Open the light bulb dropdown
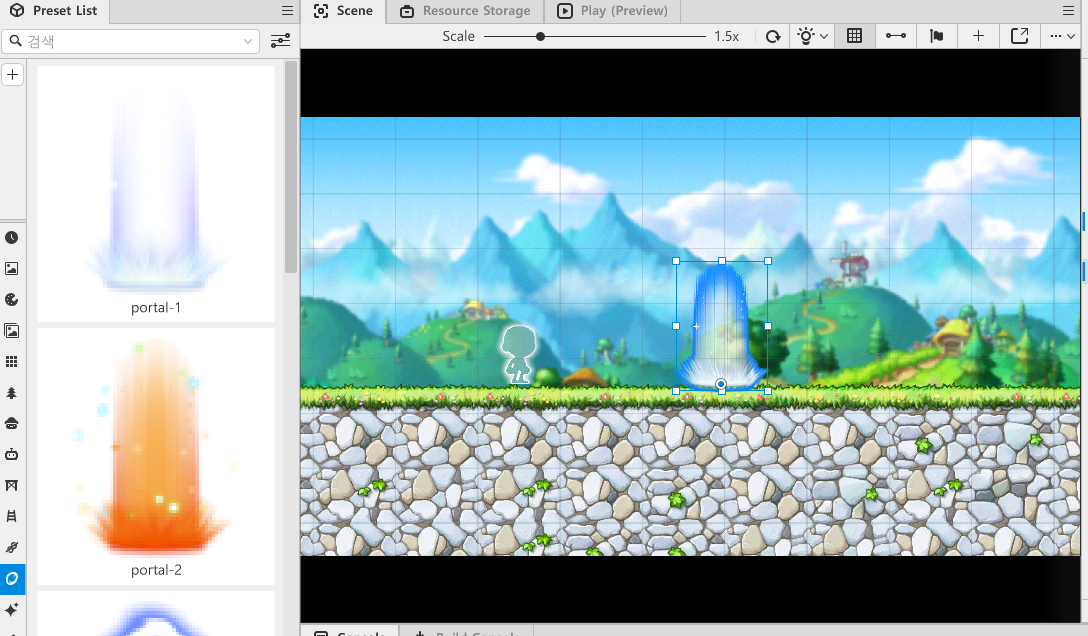This screenshot has height=636, width=1088. [x=813, y=36]
